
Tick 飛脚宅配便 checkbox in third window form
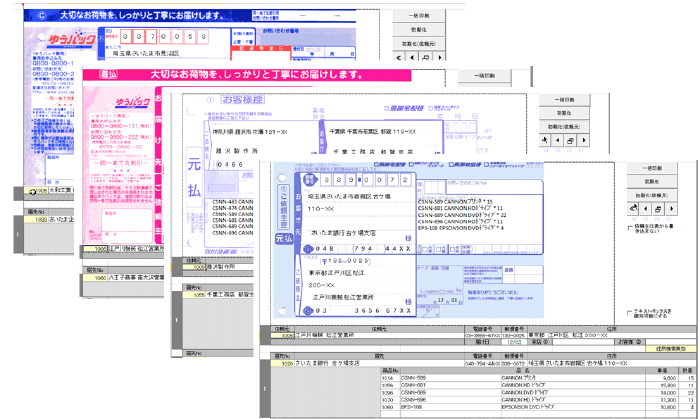(387, 108)
